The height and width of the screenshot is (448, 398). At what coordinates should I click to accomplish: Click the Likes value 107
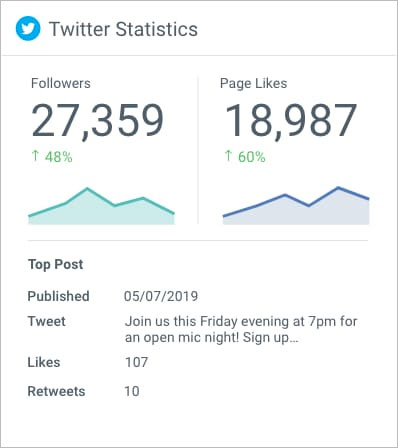tap(136, 362)
